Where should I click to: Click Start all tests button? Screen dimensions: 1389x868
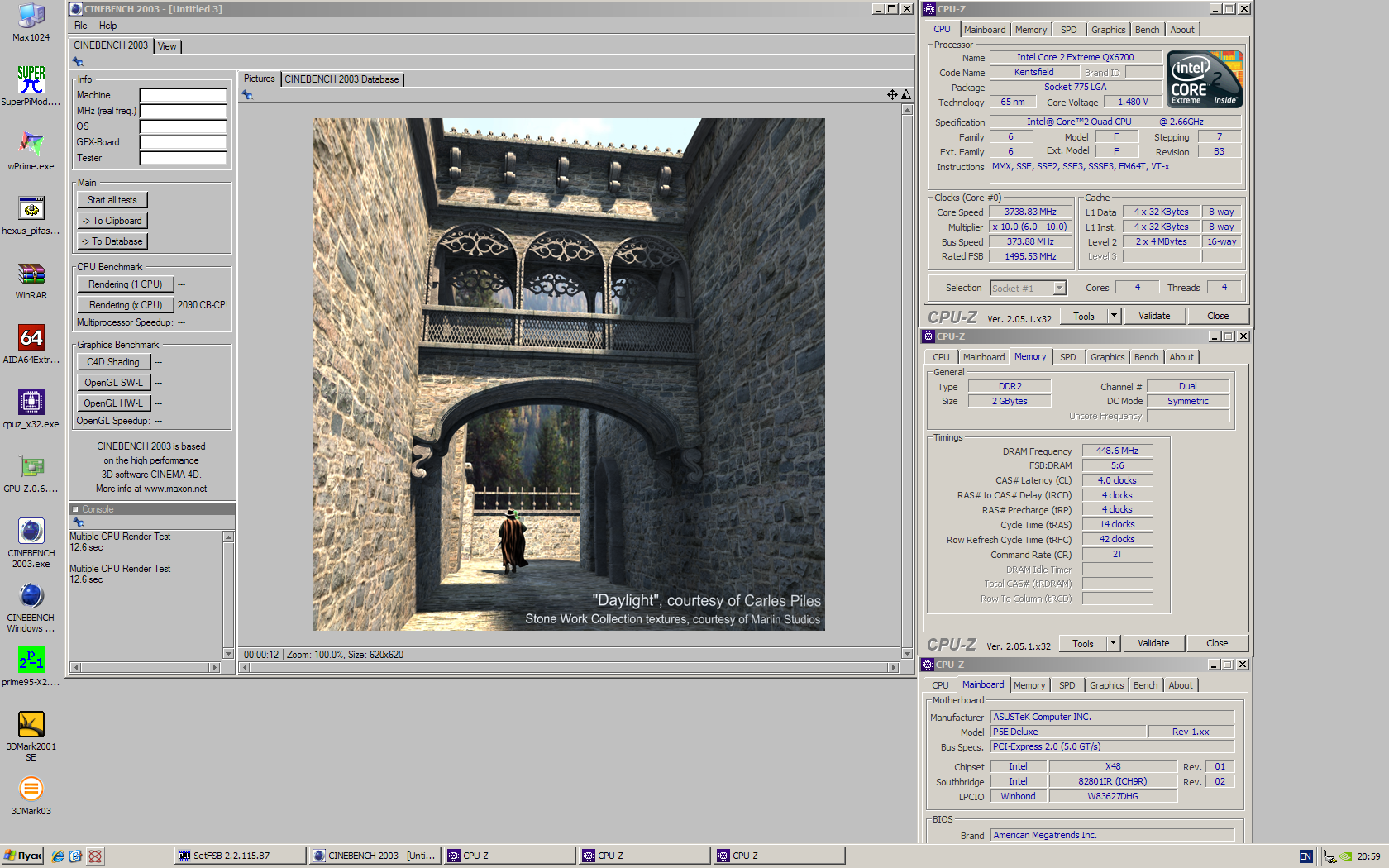click(112, 200)
